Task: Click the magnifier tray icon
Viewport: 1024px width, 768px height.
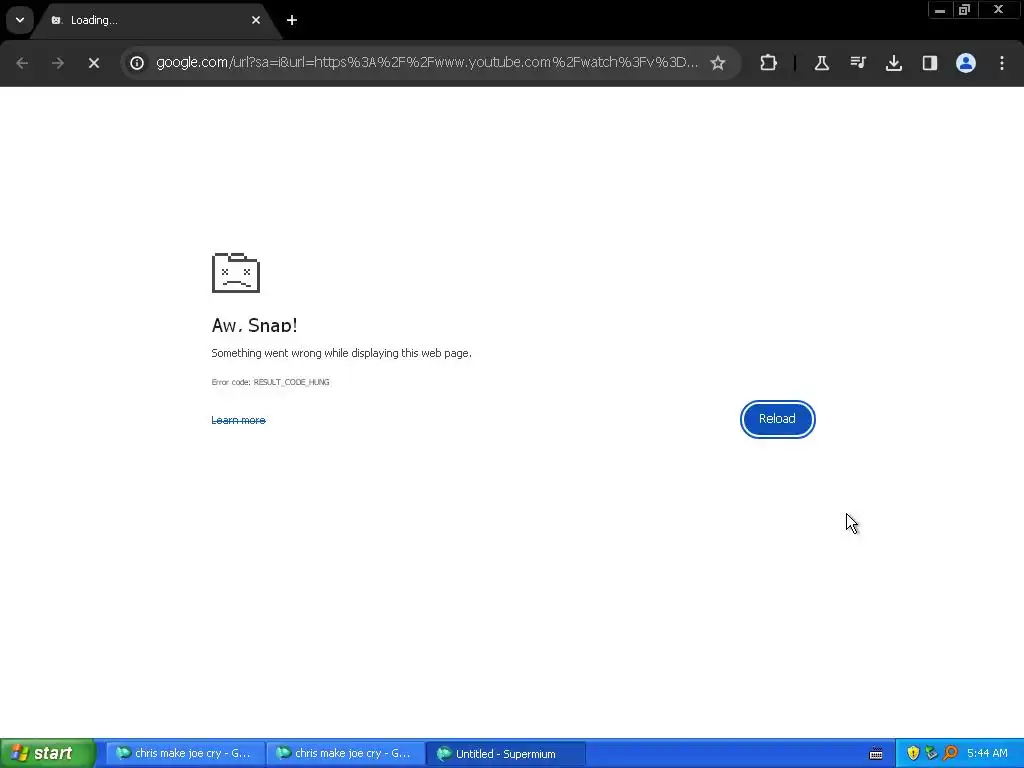Action: click(950, 753)
